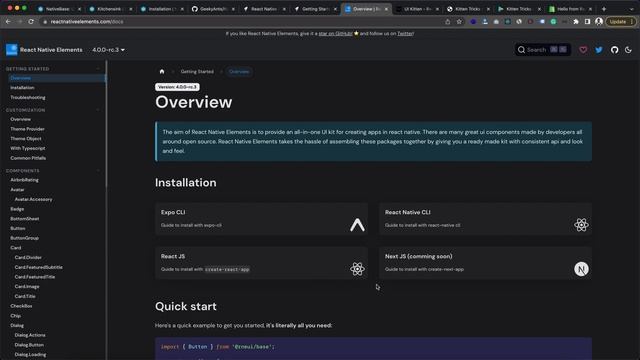Click the Search input field
Image resolution: width=640 pixels, height=360 pixels.
542,50
